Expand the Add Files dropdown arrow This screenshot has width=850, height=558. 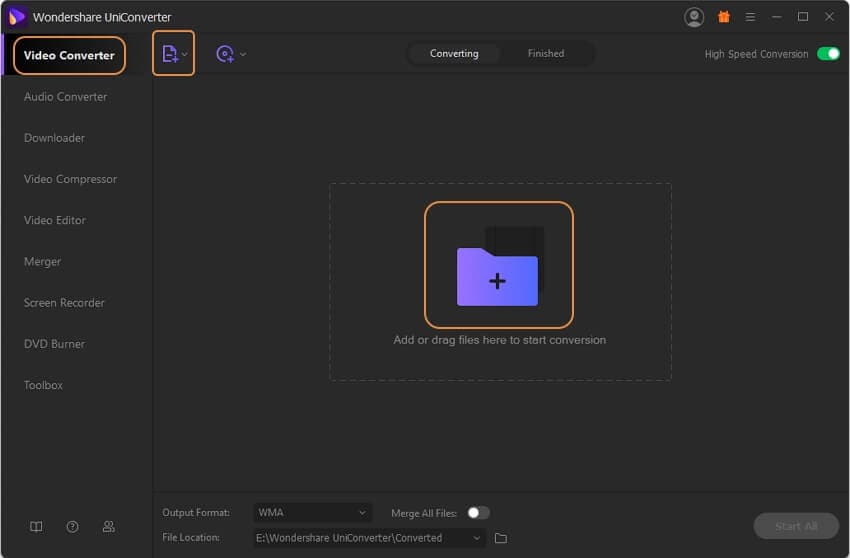point(185,54)
